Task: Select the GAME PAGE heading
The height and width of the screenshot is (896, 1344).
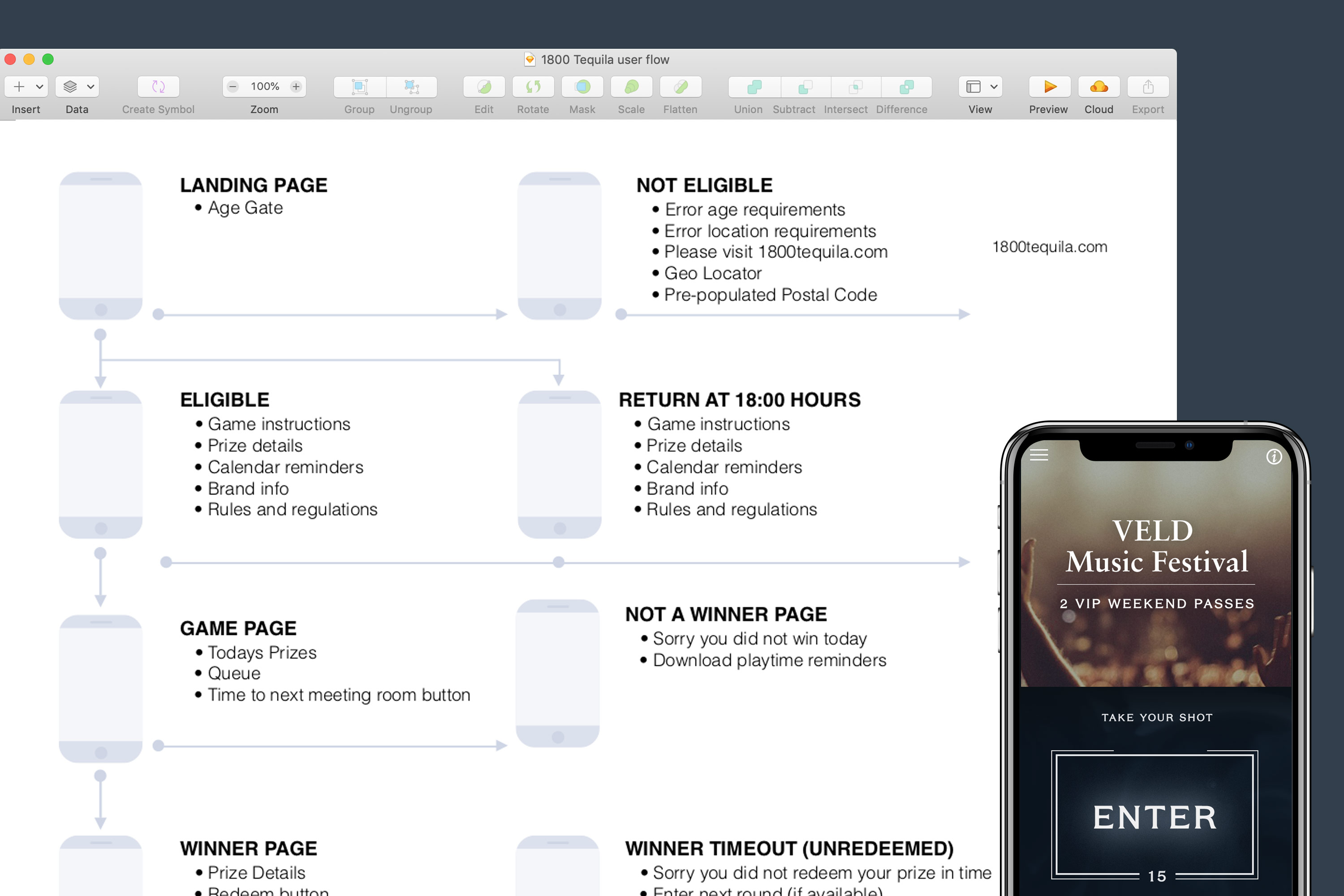Action: point(238,629)
